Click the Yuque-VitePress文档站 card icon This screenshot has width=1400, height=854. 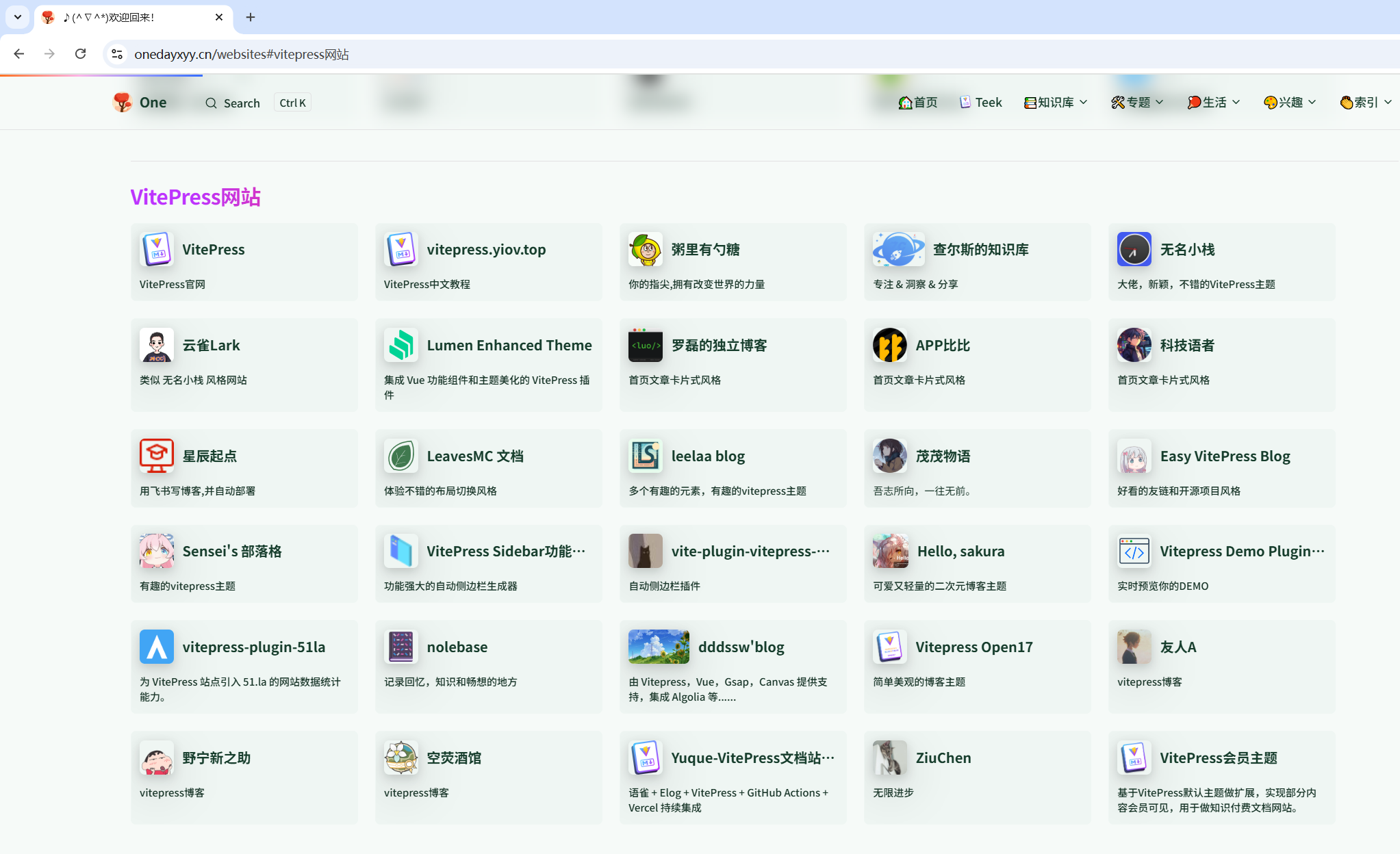coord(646,758)
